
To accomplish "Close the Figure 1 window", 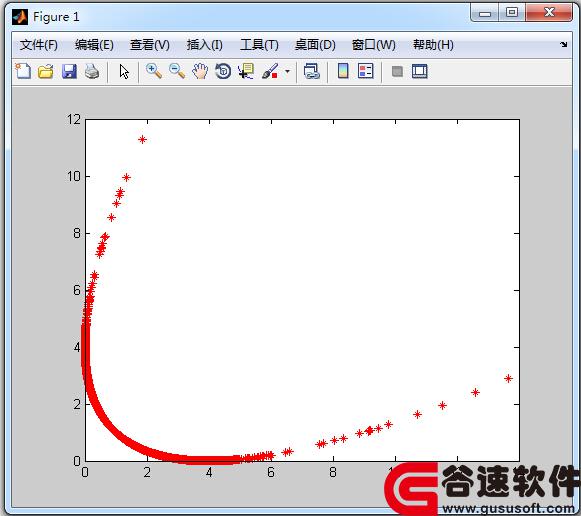I will [549, 13].
